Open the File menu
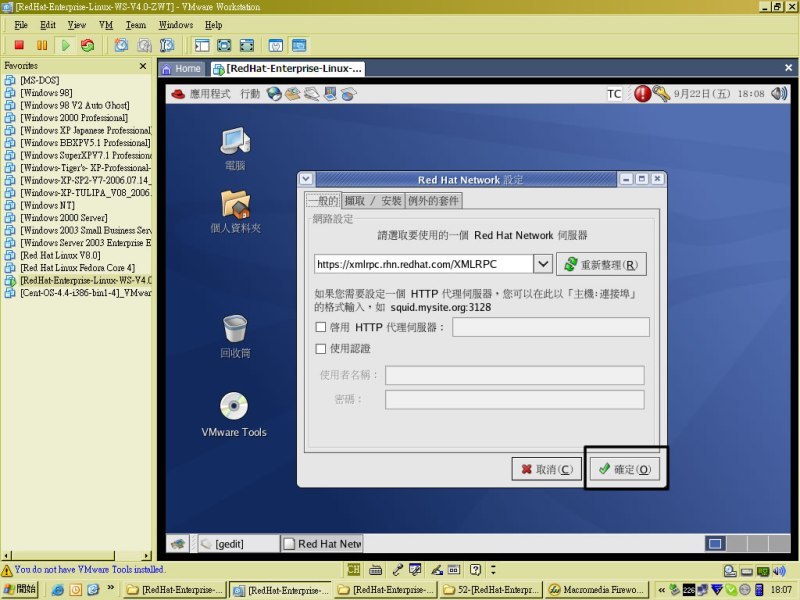 point(21,25)
